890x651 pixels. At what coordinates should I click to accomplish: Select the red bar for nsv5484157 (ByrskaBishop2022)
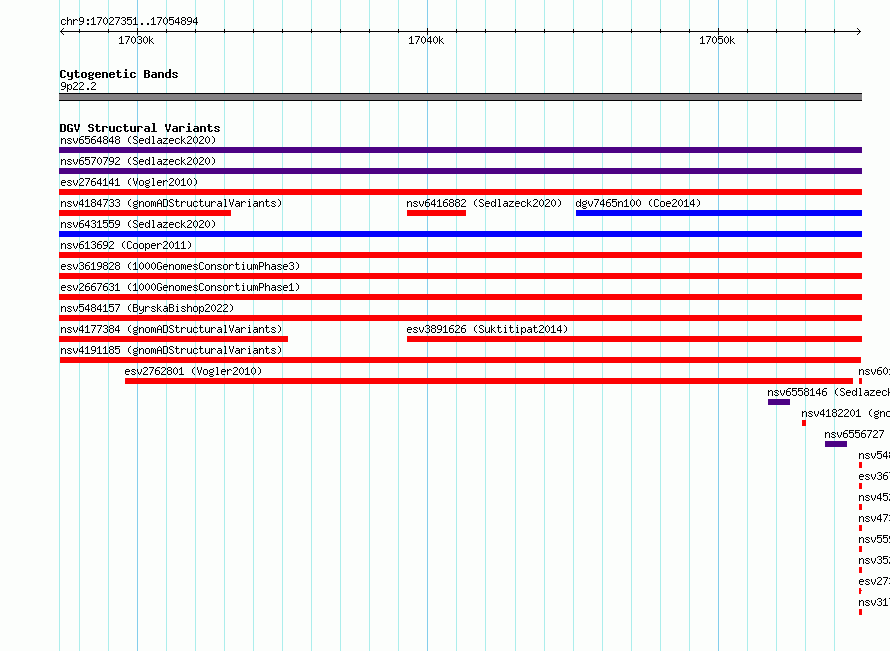coord(460,318)
